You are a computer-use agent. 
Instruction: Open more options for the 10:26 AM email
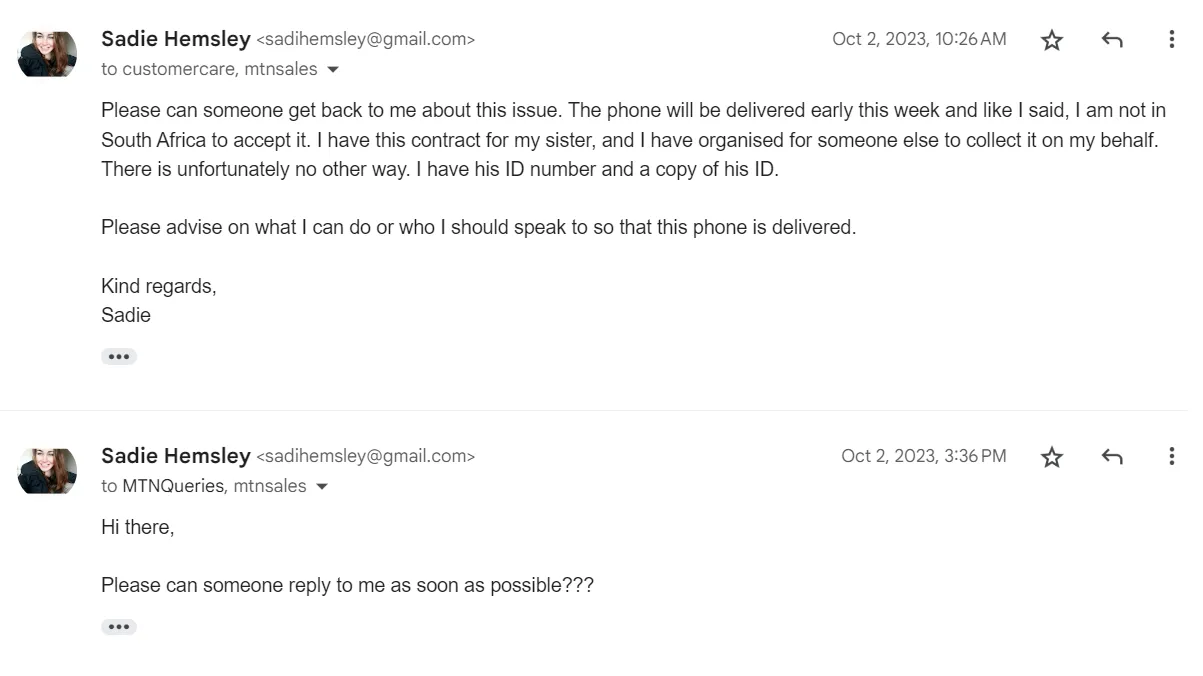click(1171, 40)
